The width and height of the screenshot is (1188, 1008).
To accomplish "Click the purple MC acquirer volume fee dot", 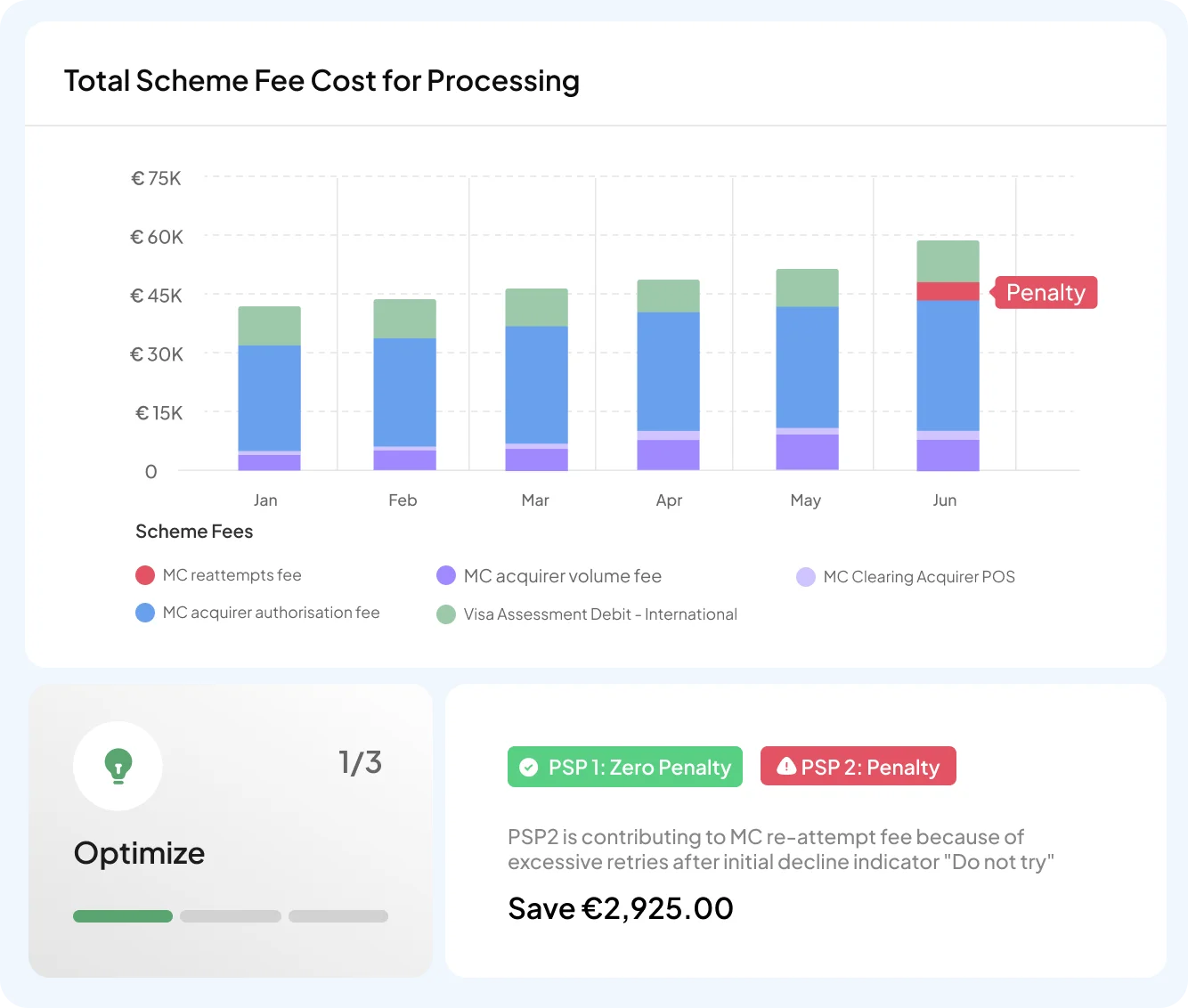I will 446,576.
